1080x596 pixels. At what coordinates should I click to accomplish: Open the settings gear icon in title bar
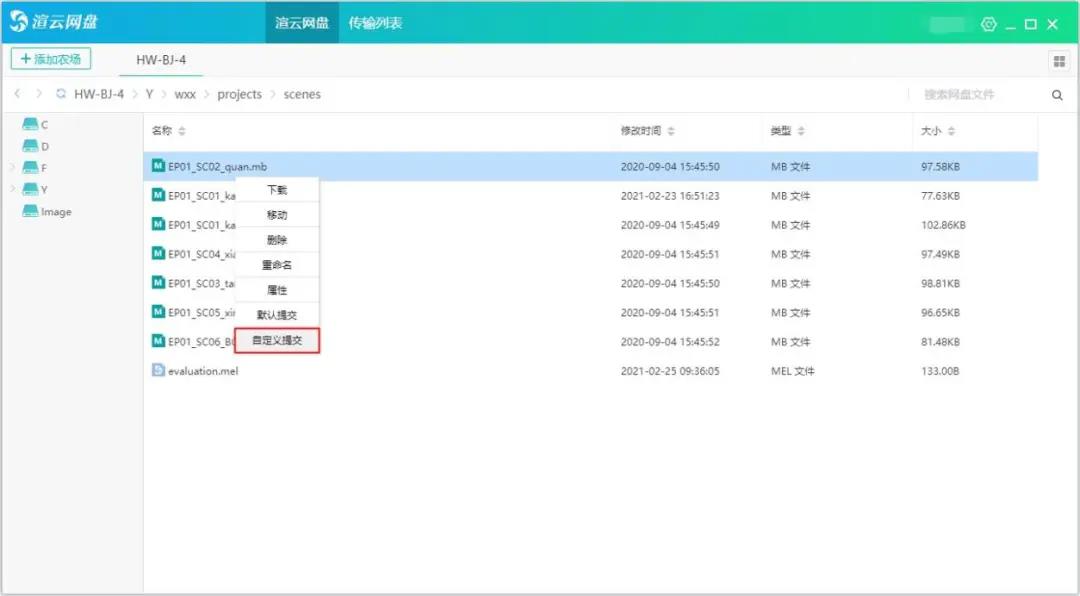pos(989,23)
